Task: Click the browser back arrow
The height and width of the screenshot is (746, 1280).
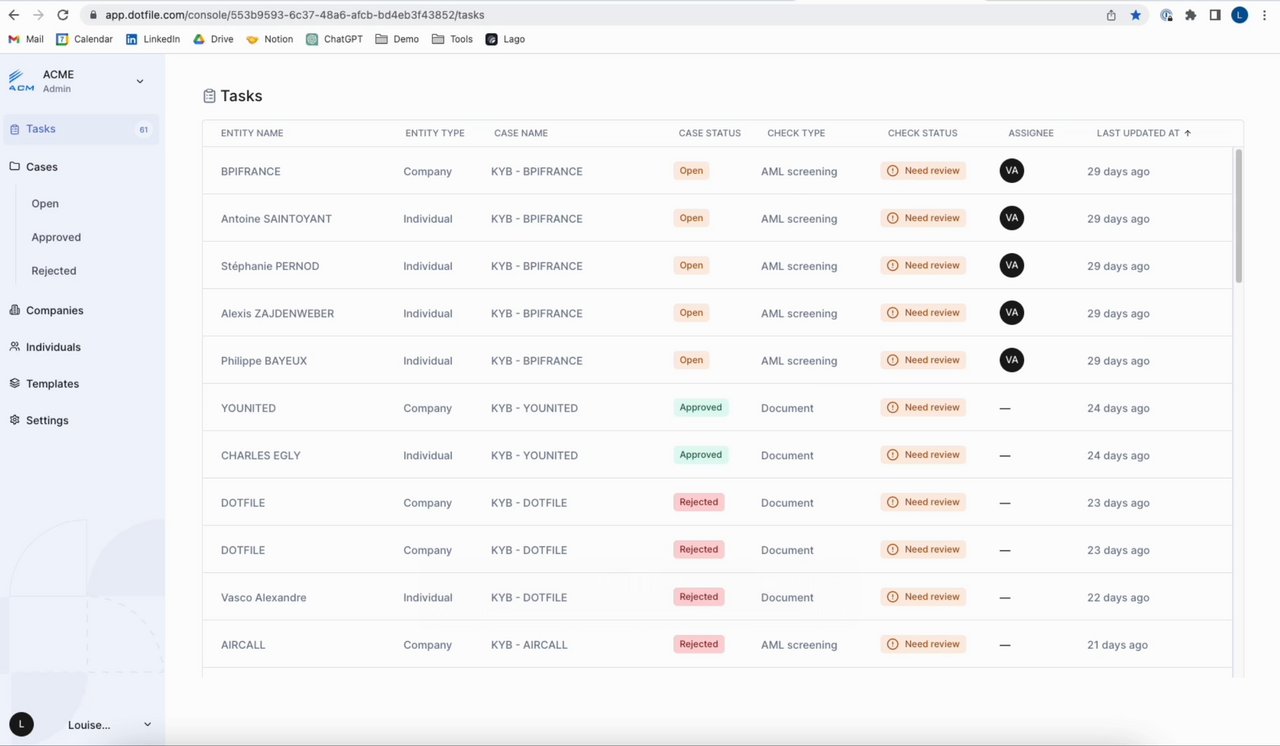Action: tap(14, 15)
